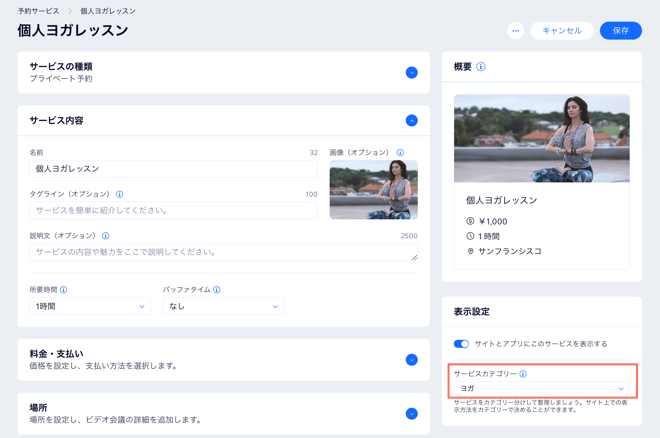This screenshot has height=438, width=660.
Task: Open the サービスカテゴリー dropdown showing ヨガ
Action: click(x=542, y=388)
